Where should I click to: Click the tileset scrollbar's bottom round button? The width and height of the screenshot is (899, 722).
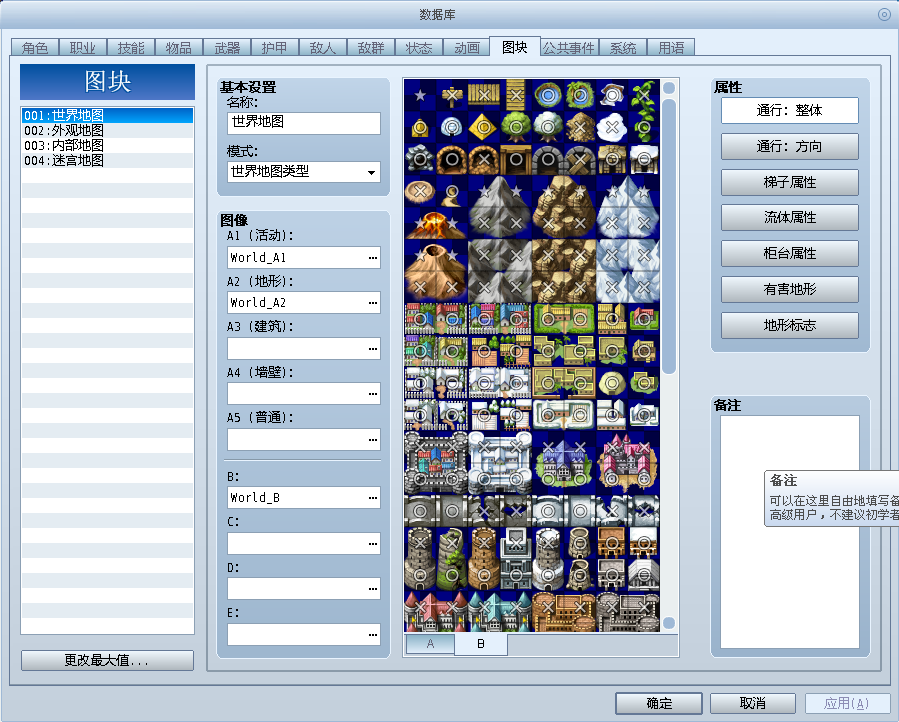(669, 623)
